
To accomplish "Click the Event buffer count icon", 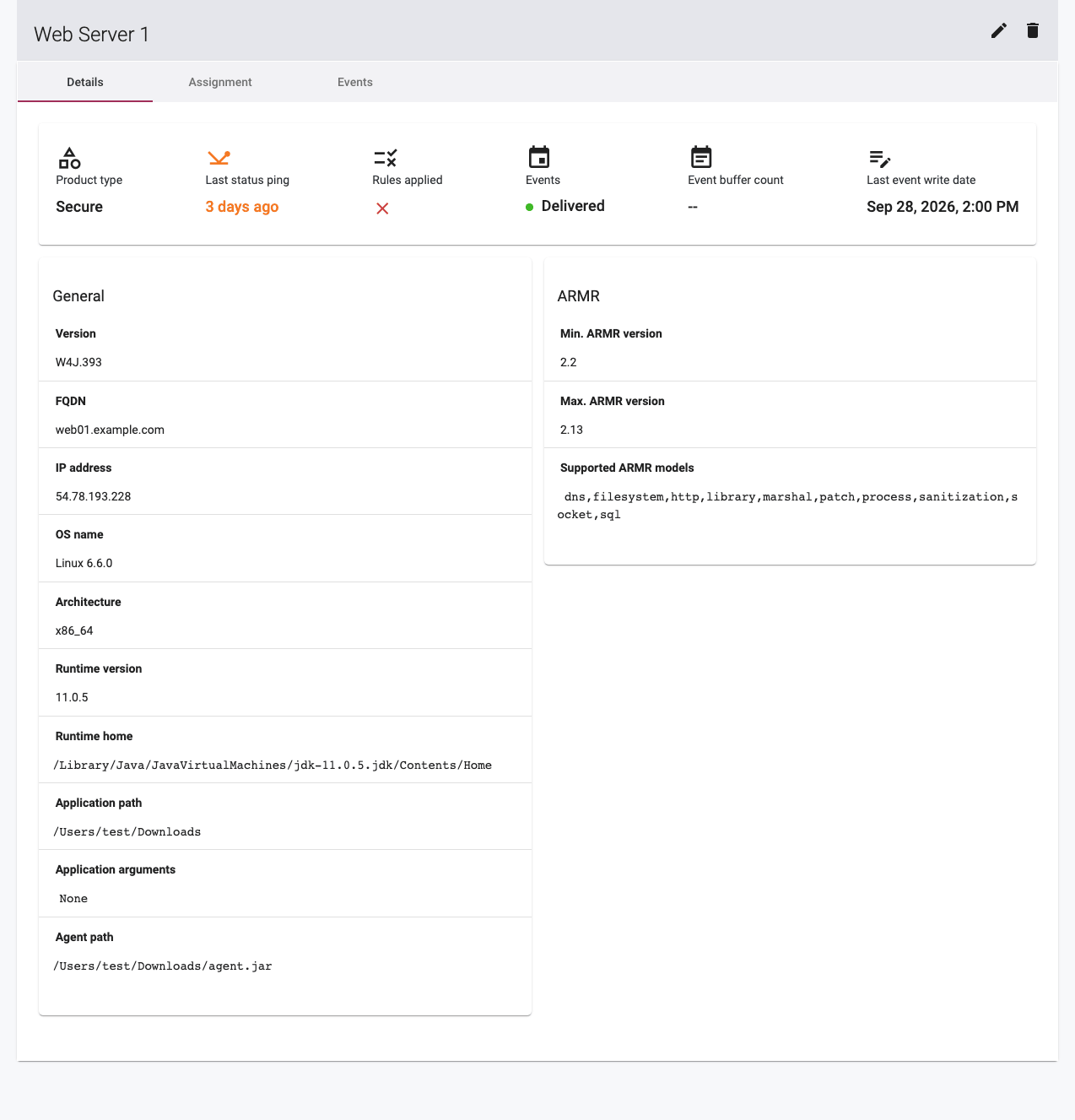I will click(x=701, y=157).
